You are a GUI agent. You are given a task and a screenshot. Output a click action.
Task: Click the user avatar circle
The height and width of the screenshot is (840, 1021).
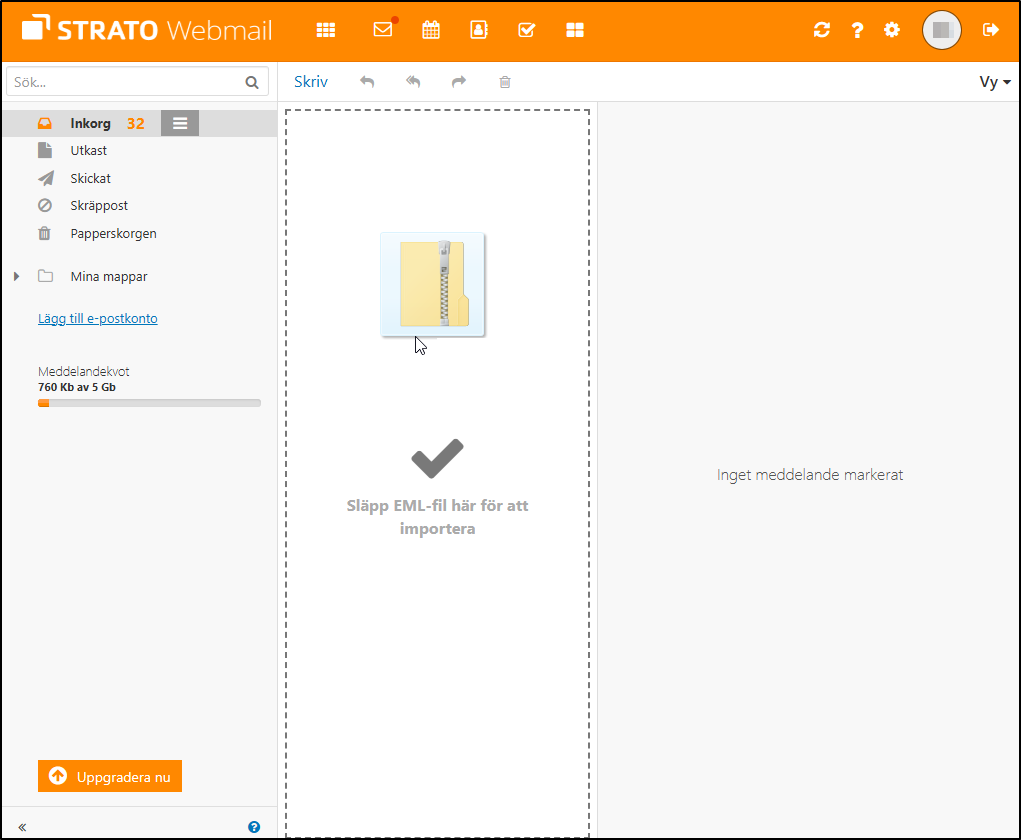point(941,30)
